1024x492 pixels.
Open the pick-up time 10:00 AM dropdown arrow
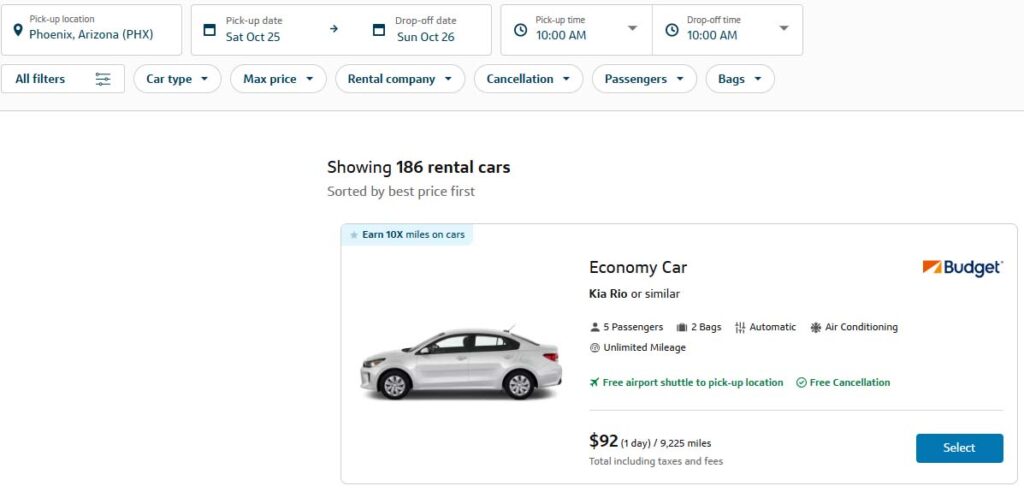point(632,29)
